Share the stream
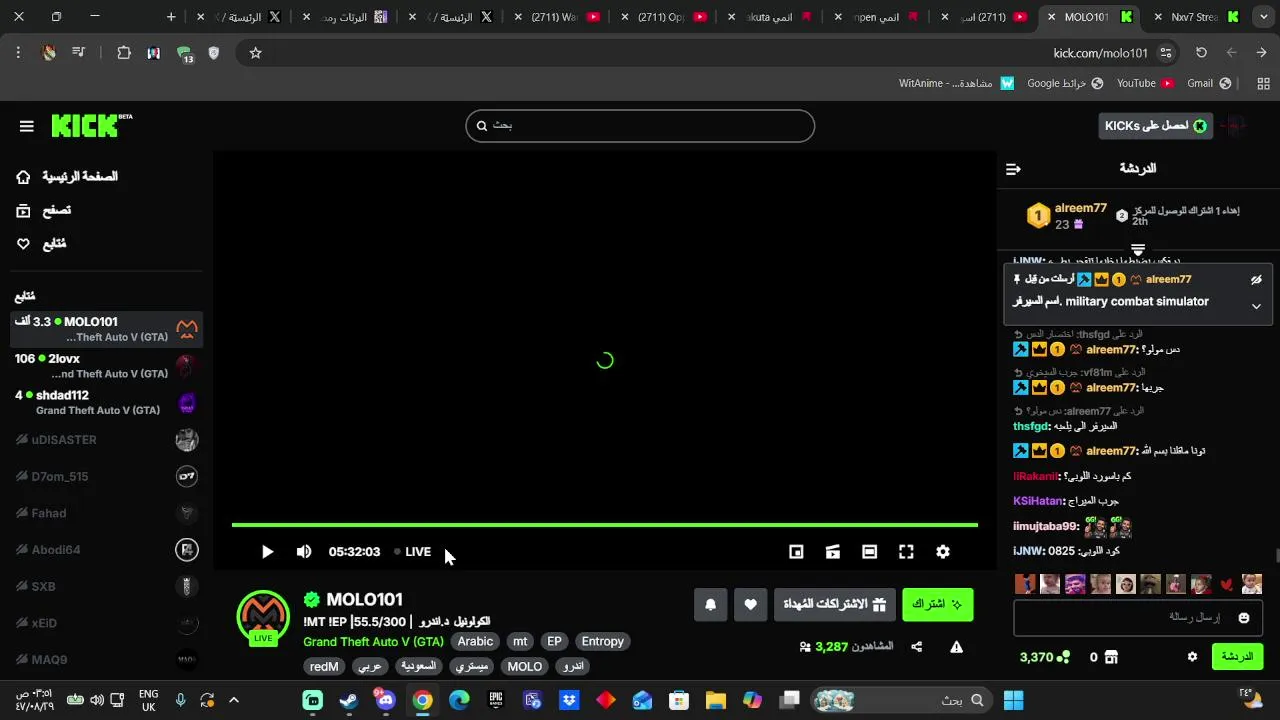The height and width of the screenshot is (720, 1280). [916, 647]
